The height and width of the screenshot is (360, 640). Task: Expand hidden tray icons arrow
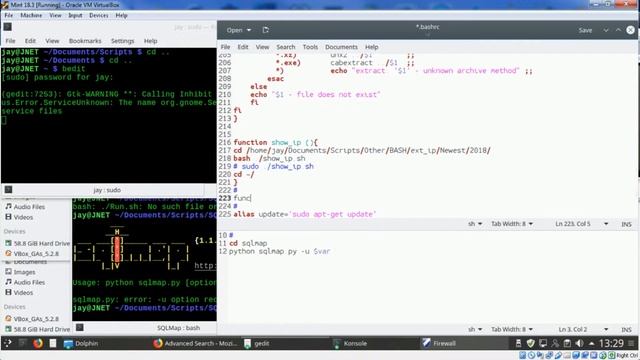591,344
